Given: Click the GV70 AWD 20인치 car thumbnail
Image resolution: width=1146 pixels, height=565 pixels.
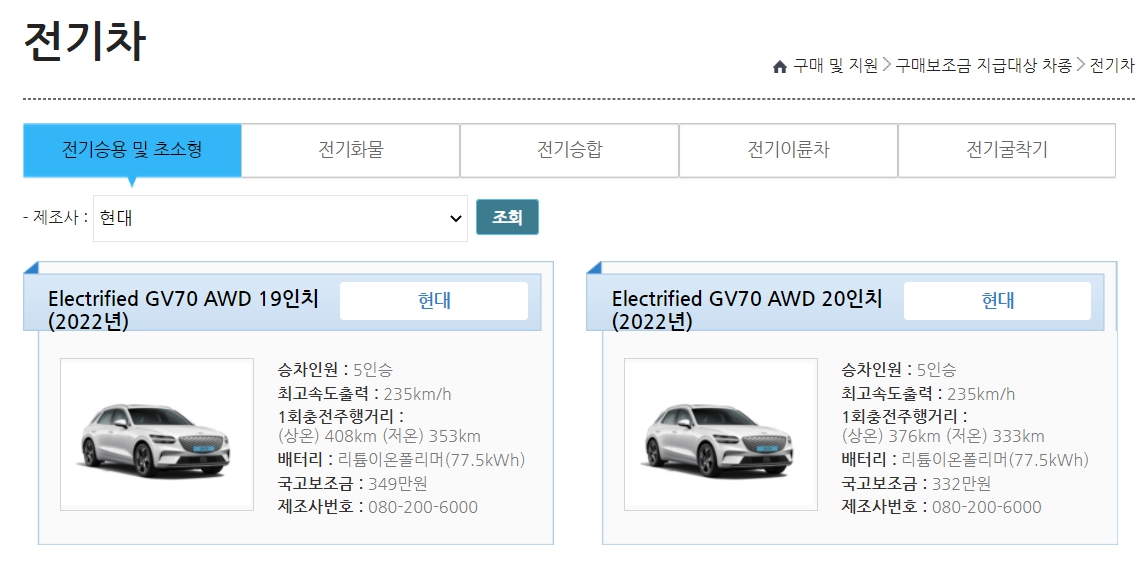Looking at the screenshot, I should point(721,434).
